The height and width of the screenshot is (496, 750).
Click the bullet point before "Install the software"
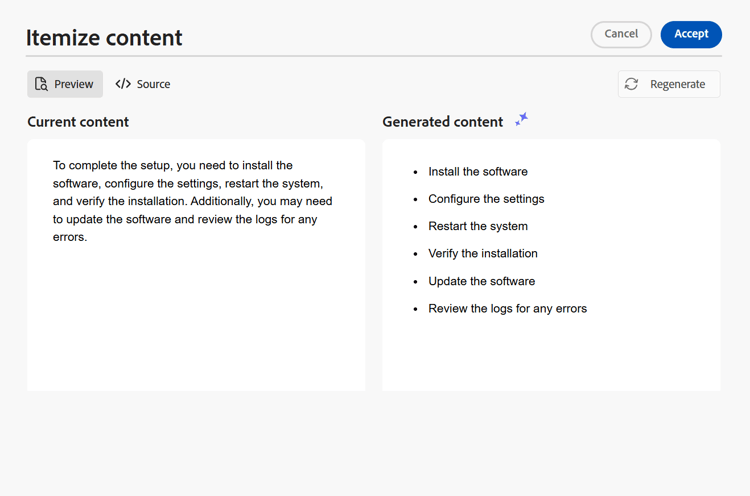[415, 172]
